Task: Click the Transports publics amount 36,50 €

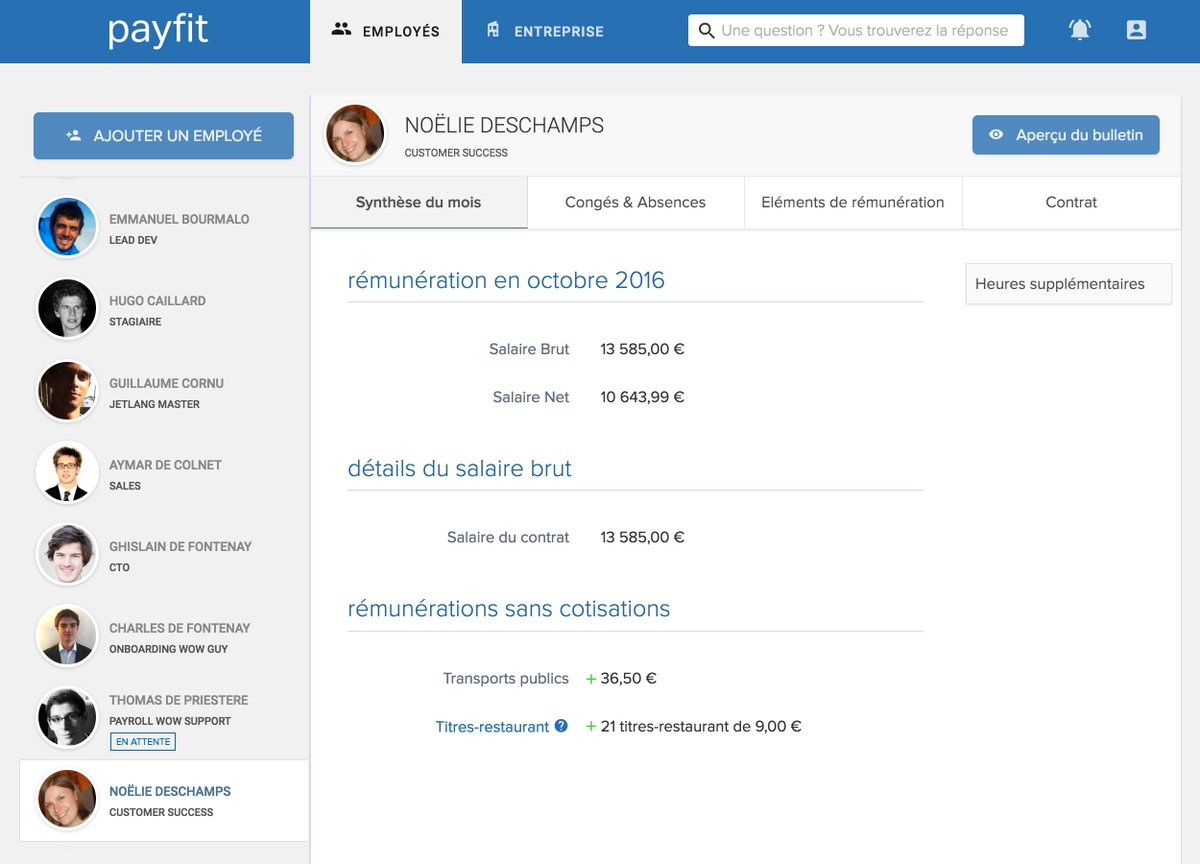Action: [x=628, y=678]
